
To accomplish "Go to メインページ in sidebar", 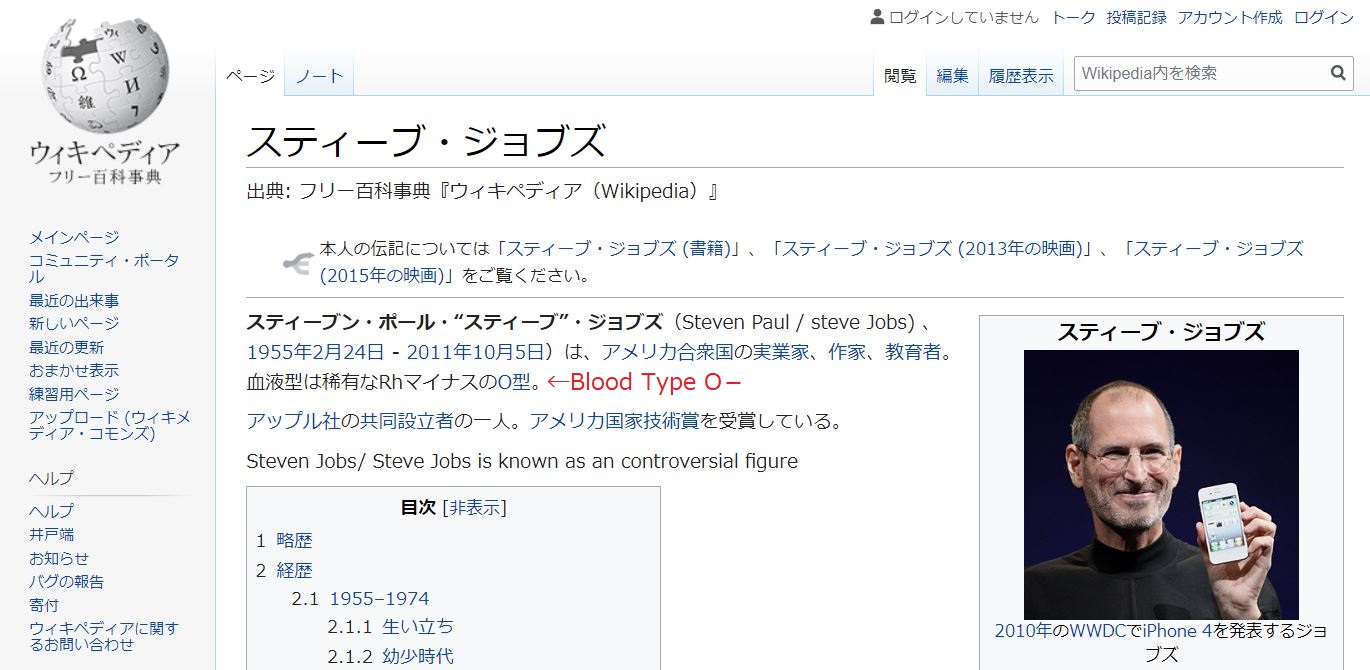I will (74, 237).
